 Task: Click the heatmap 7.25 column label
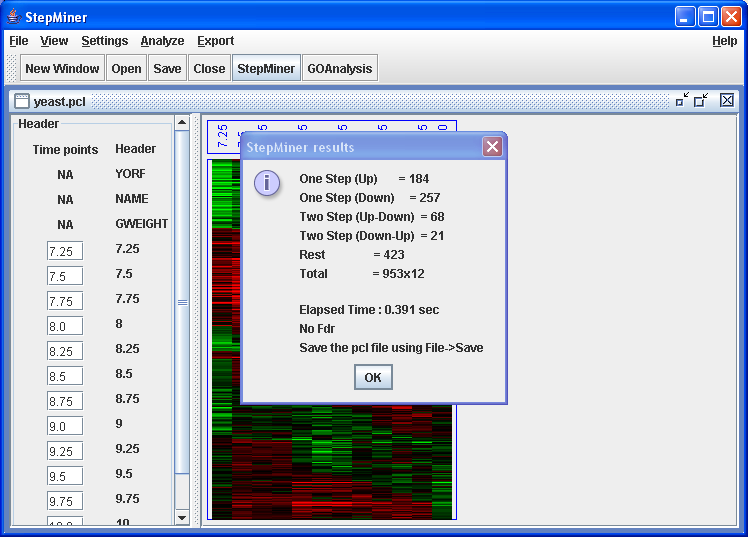(x=222, y=136)
